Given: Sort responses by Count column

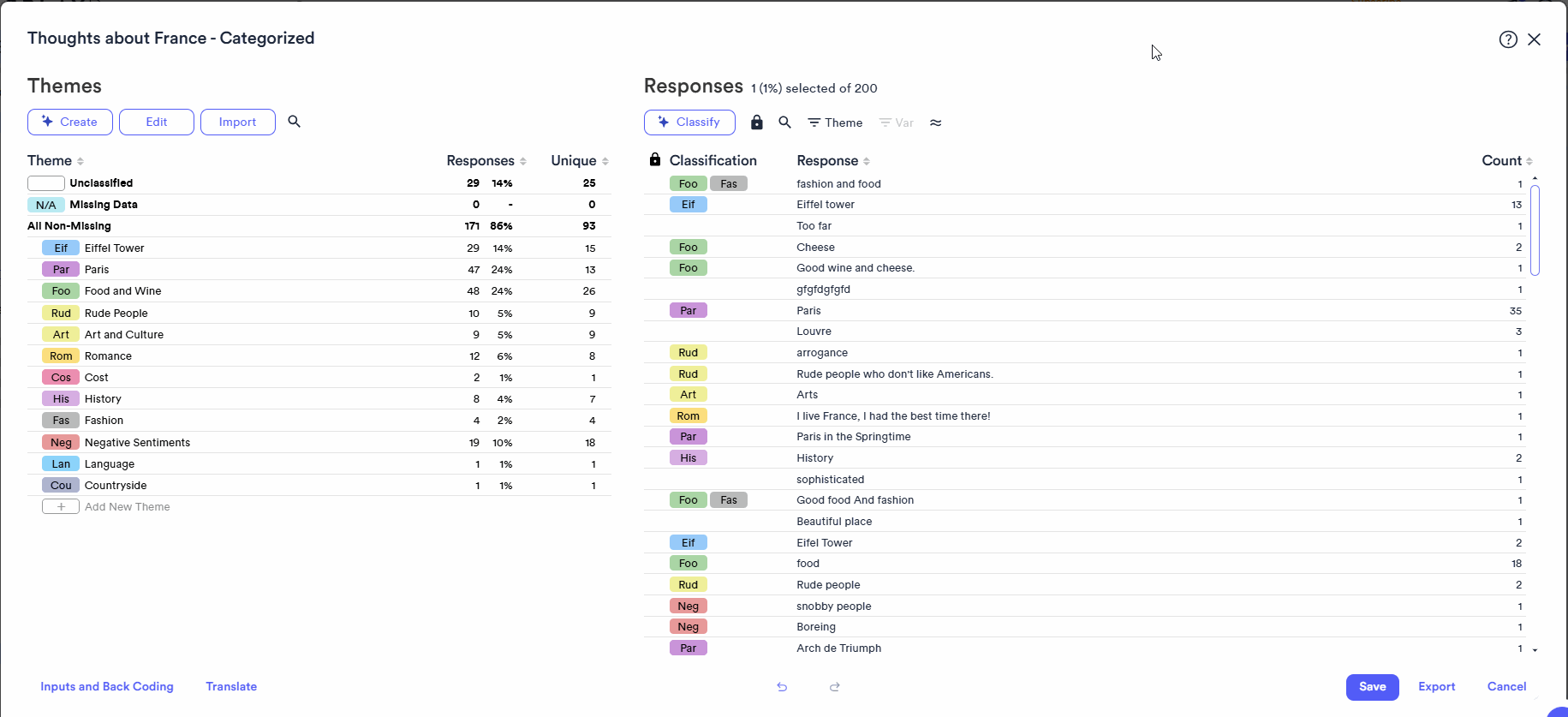Looking at the screenshot, I should coord(1507,161).
